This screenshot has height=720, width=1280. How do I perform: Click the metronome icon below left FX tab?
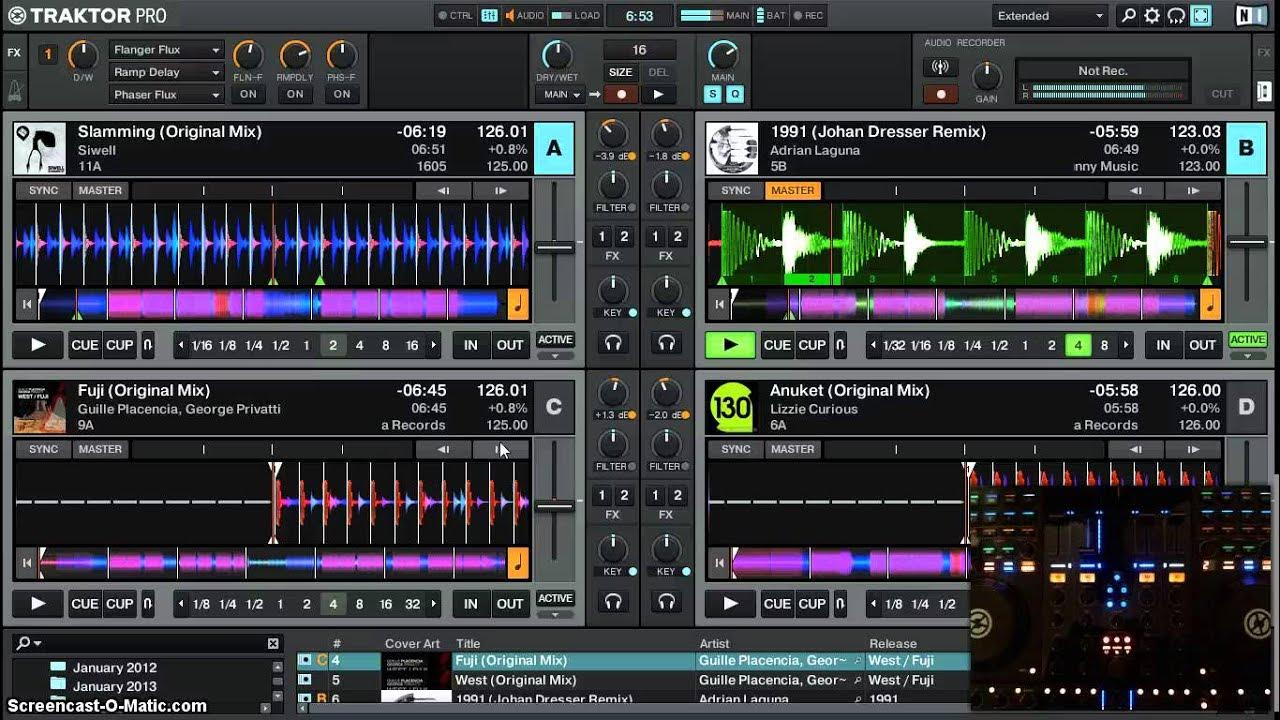click(14, 92)
